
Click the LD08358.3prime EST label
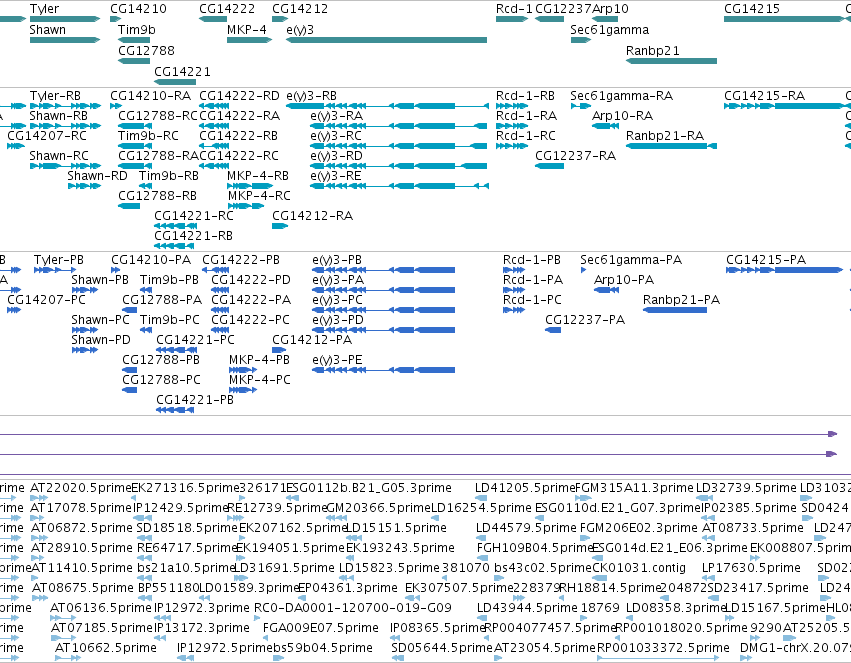[676, 608]
